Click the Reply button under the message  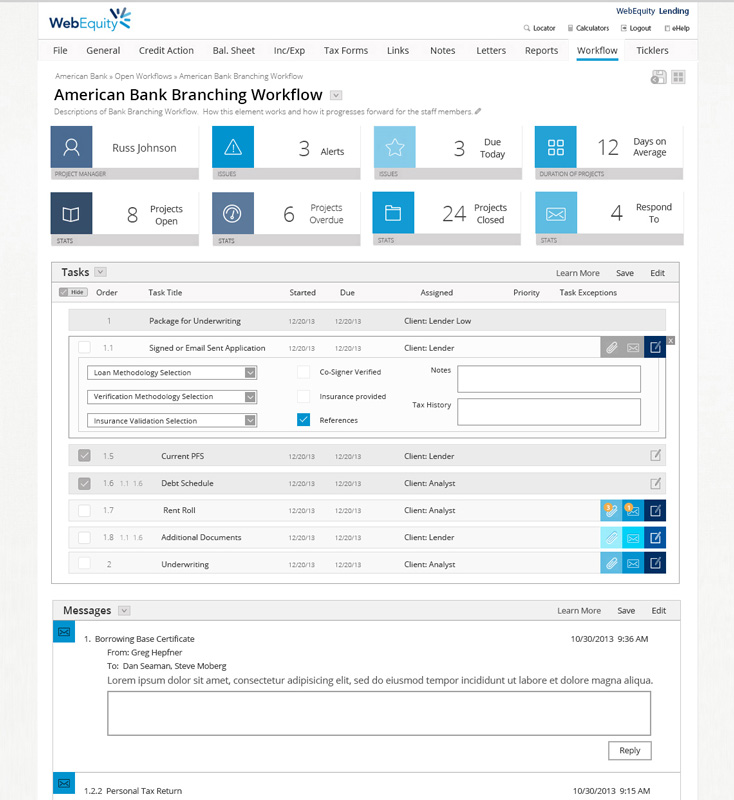(629, 750)
